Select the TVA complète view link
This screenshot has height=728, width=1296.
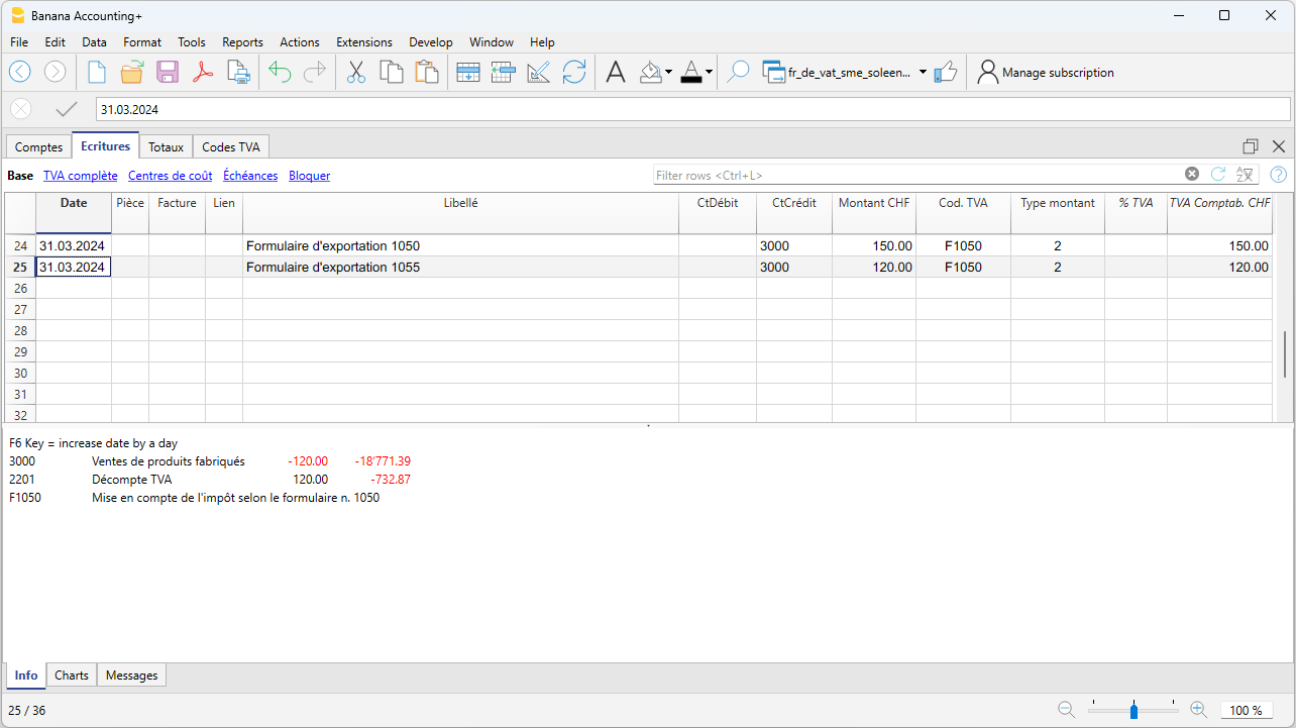[80, 175]
